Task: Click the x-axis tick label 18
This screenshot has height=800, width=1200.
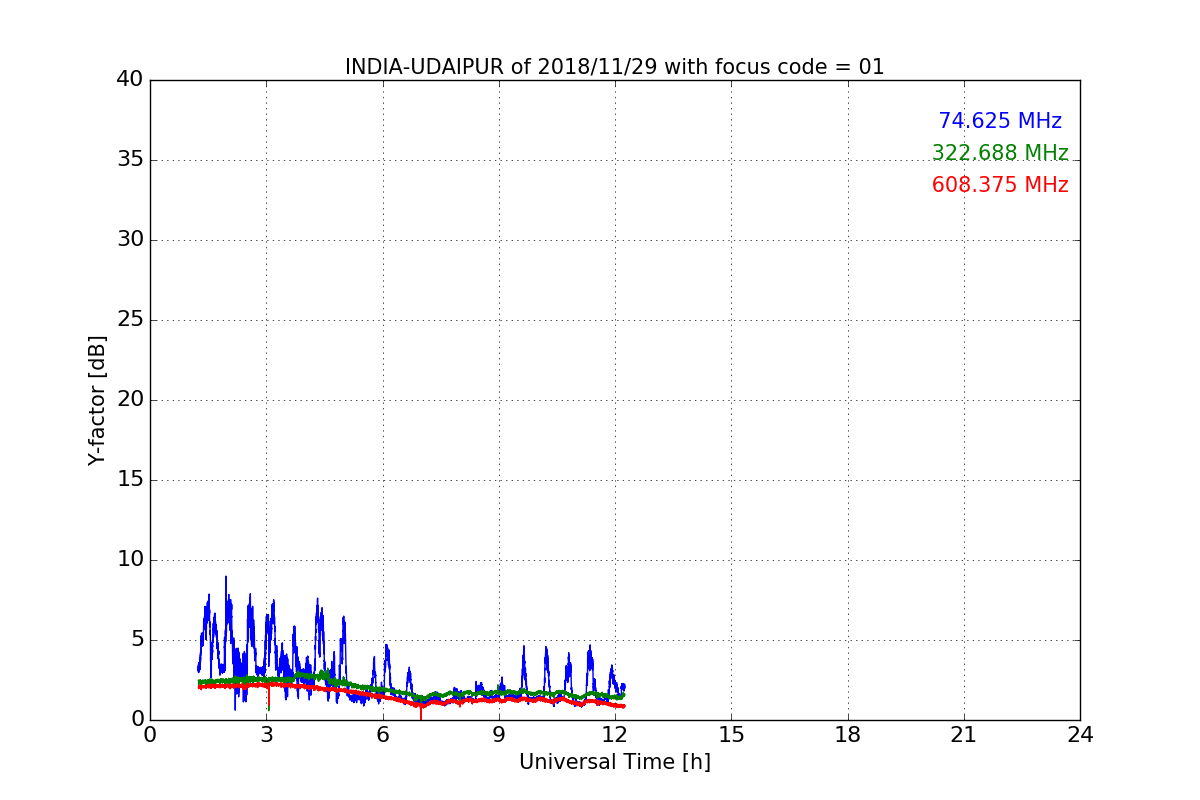Action: [x=848, y=735]
